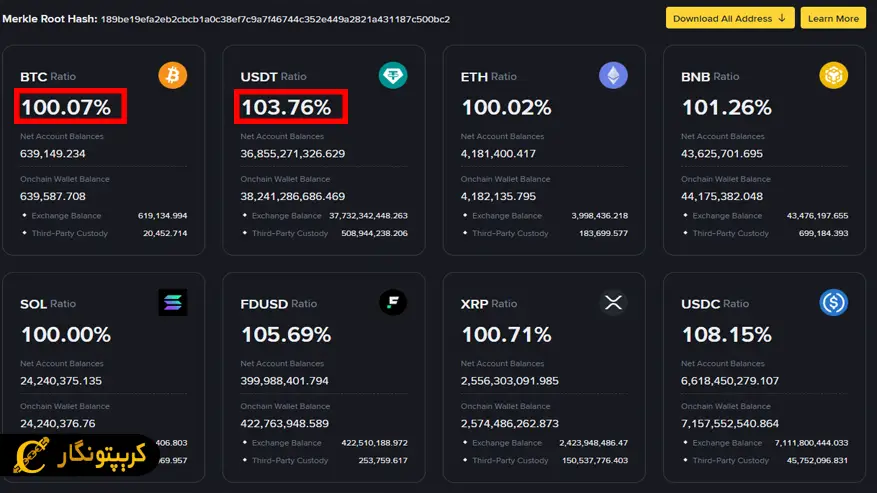Image resolution: width=877 pixels, height=493 pixels.
Task: Select FDUSD exchange balance 422,510,188.972
Action: pyautogui.click(x=375, y=443)
